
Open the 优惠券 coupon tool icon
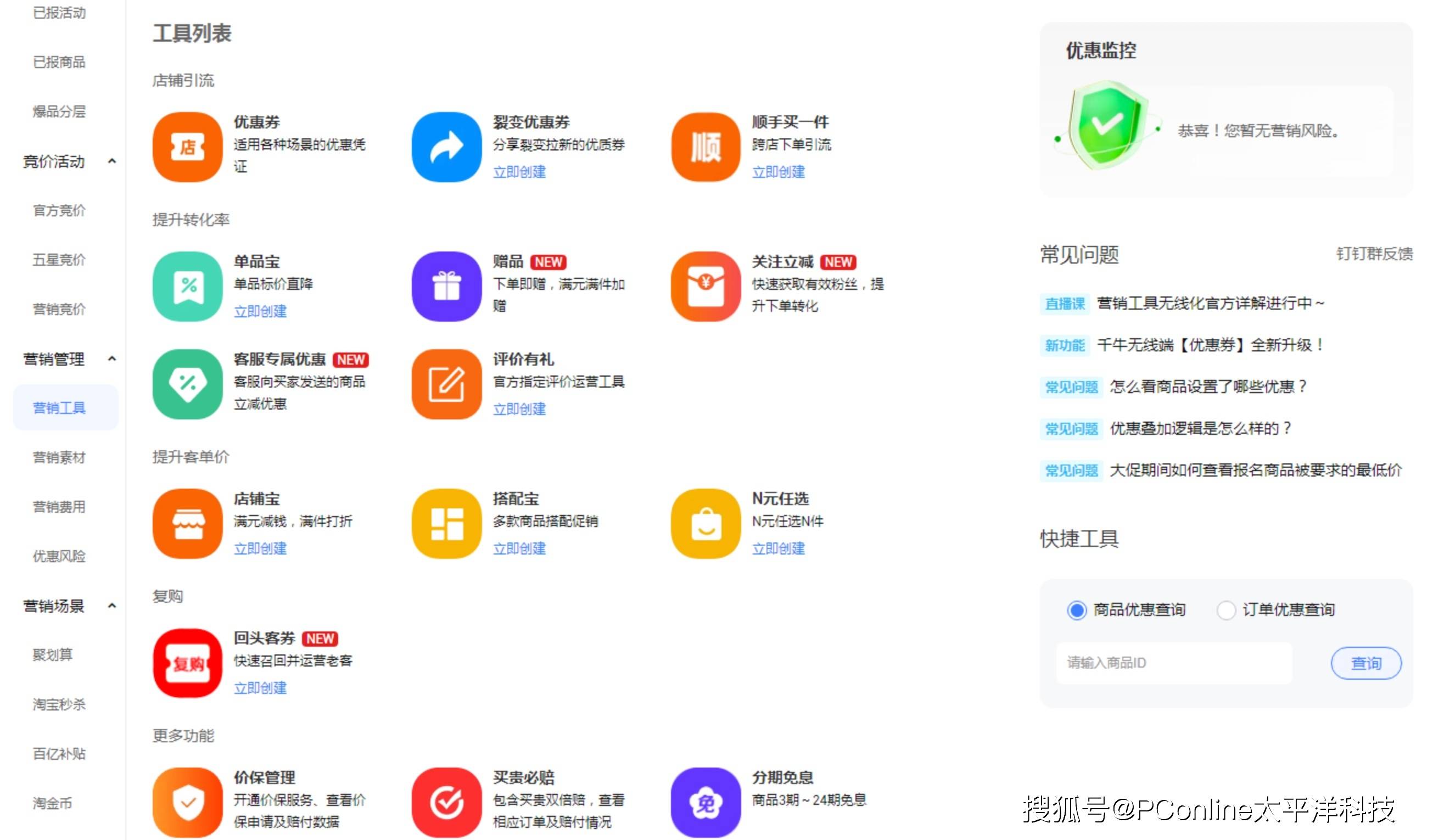187,147
